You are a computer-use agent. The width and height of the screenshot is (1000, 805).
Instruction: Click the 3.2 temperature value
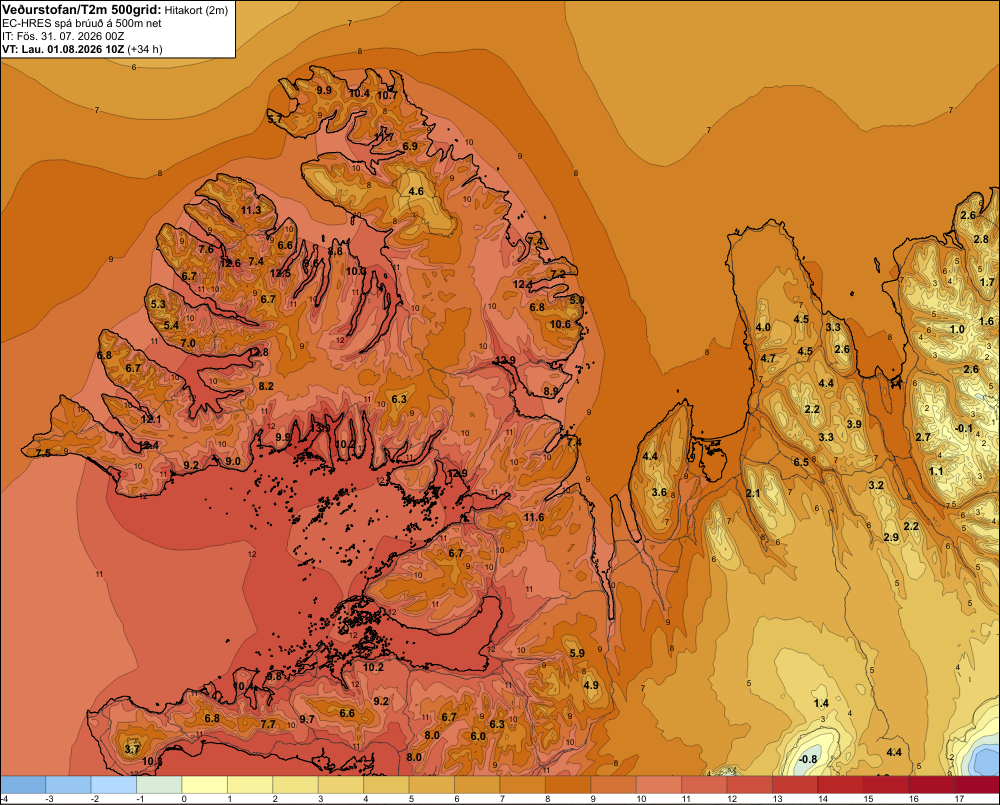[x=876, y=485]
